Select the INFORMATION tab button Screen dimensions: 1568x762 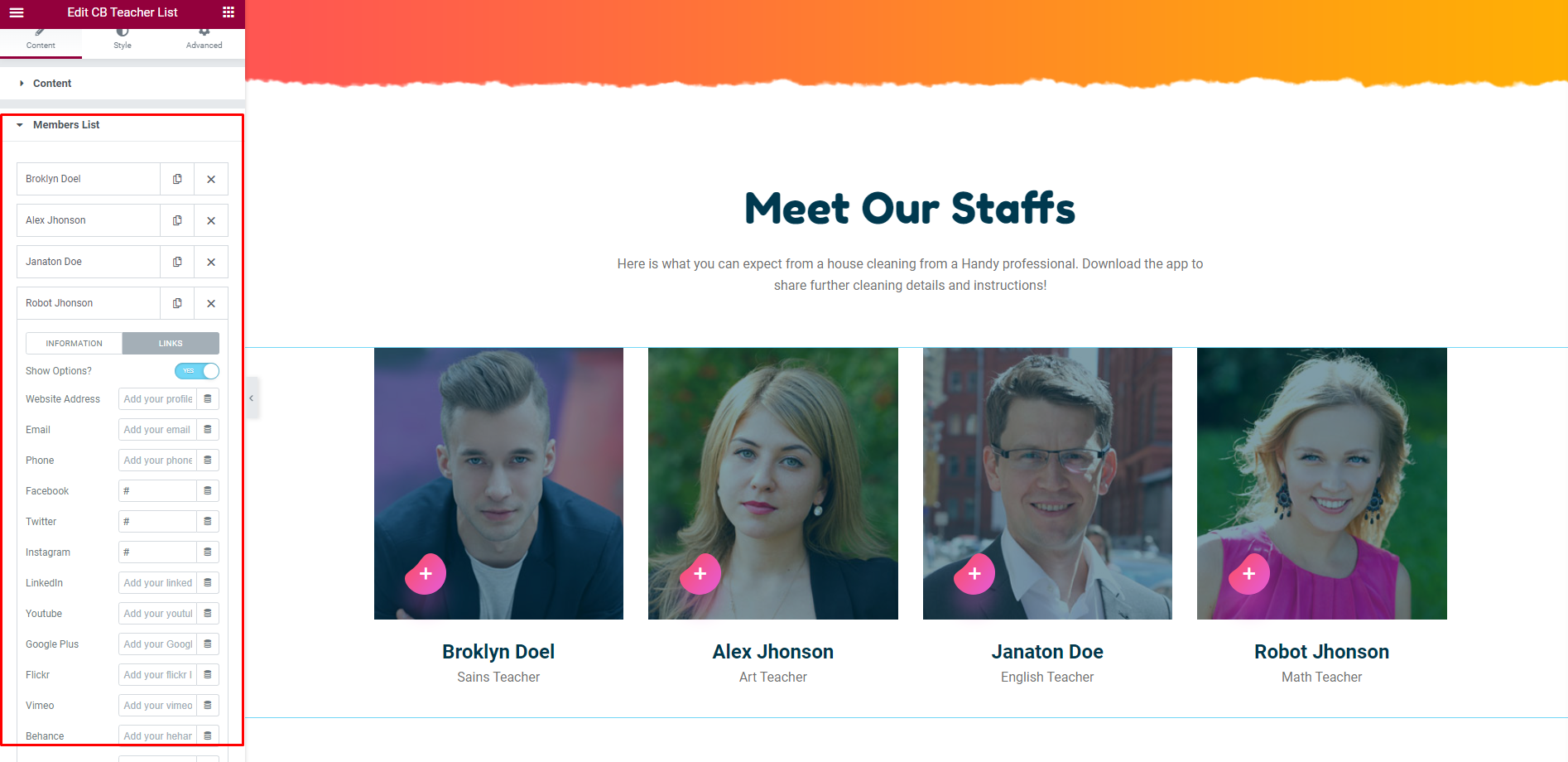75,343
